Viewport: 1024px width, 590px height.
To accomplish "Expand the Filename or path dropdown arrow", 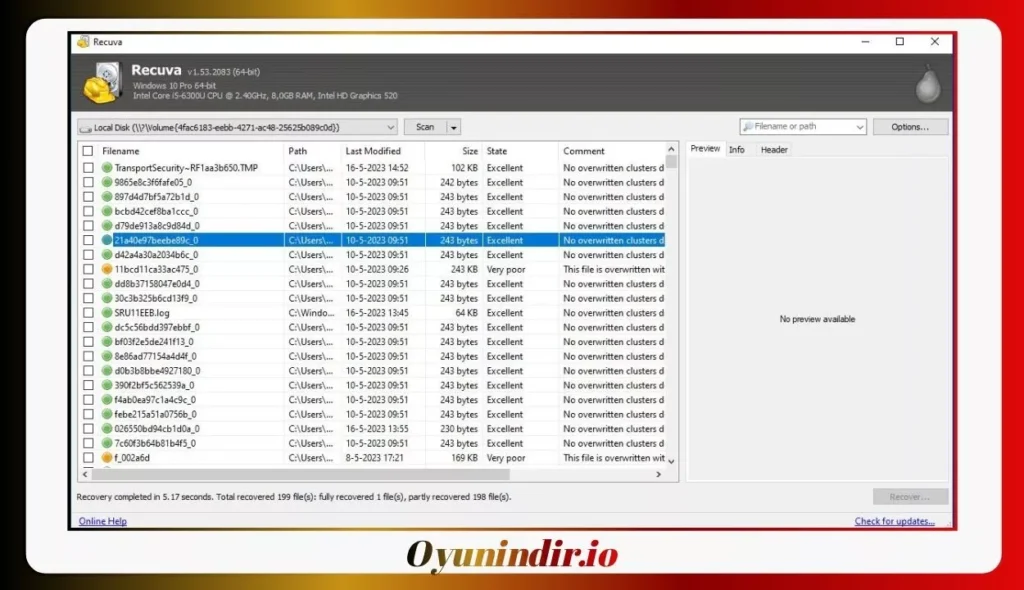I will (859, 127).
